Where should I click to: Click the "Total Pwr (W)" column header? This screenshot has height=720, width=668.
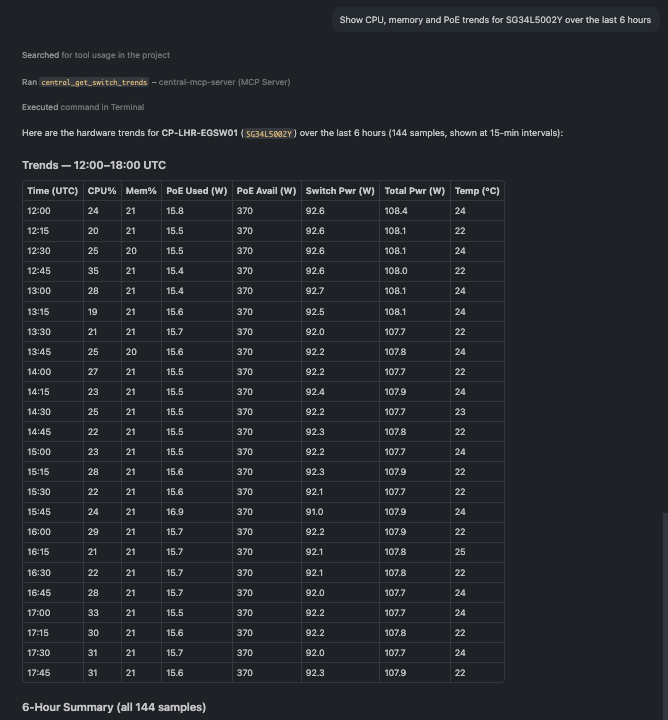click(415, 191)
